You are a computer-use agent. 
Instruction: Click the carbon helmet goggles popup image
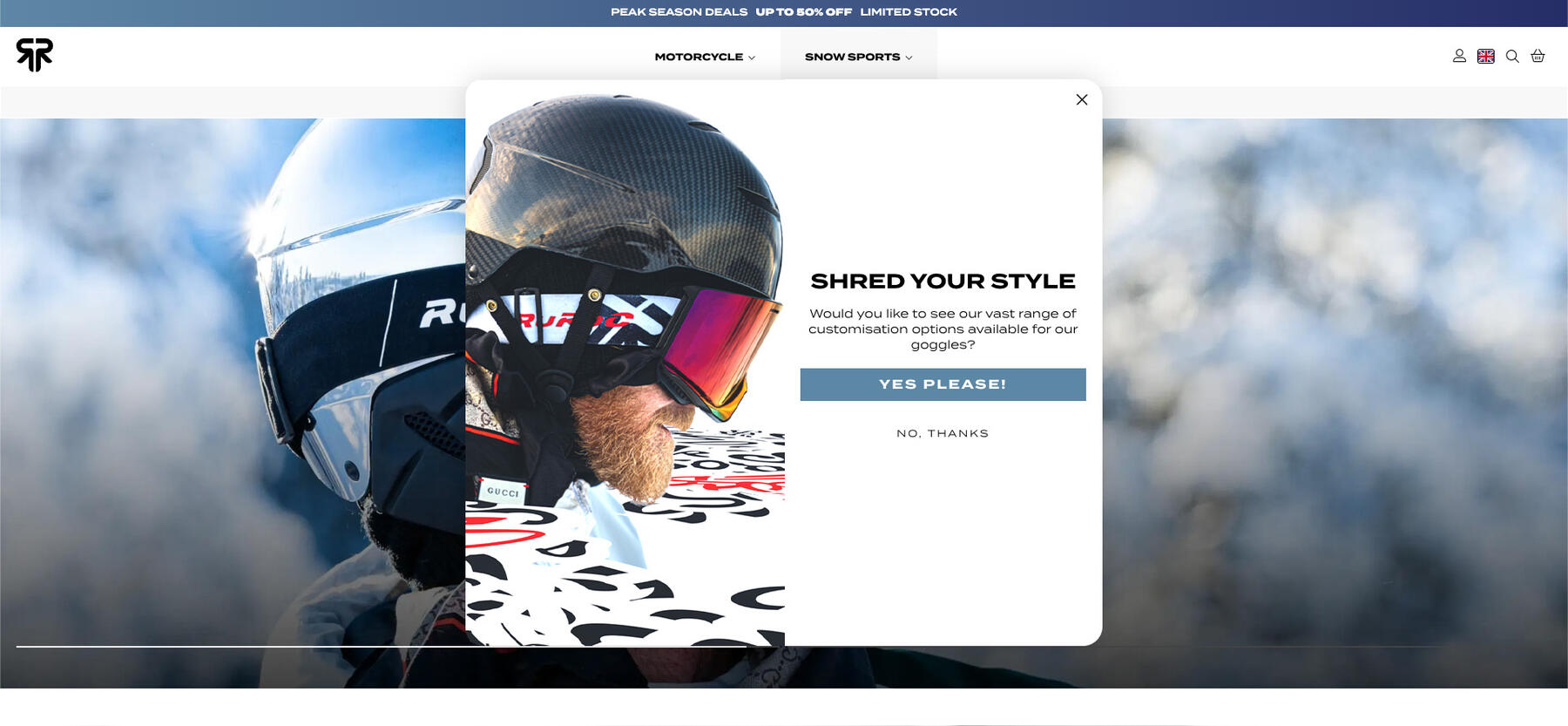625,363
